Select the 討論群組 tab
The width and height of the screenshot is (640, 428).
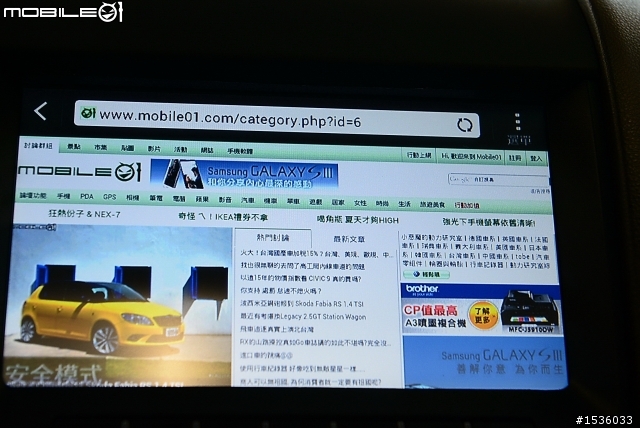[38, 146]
